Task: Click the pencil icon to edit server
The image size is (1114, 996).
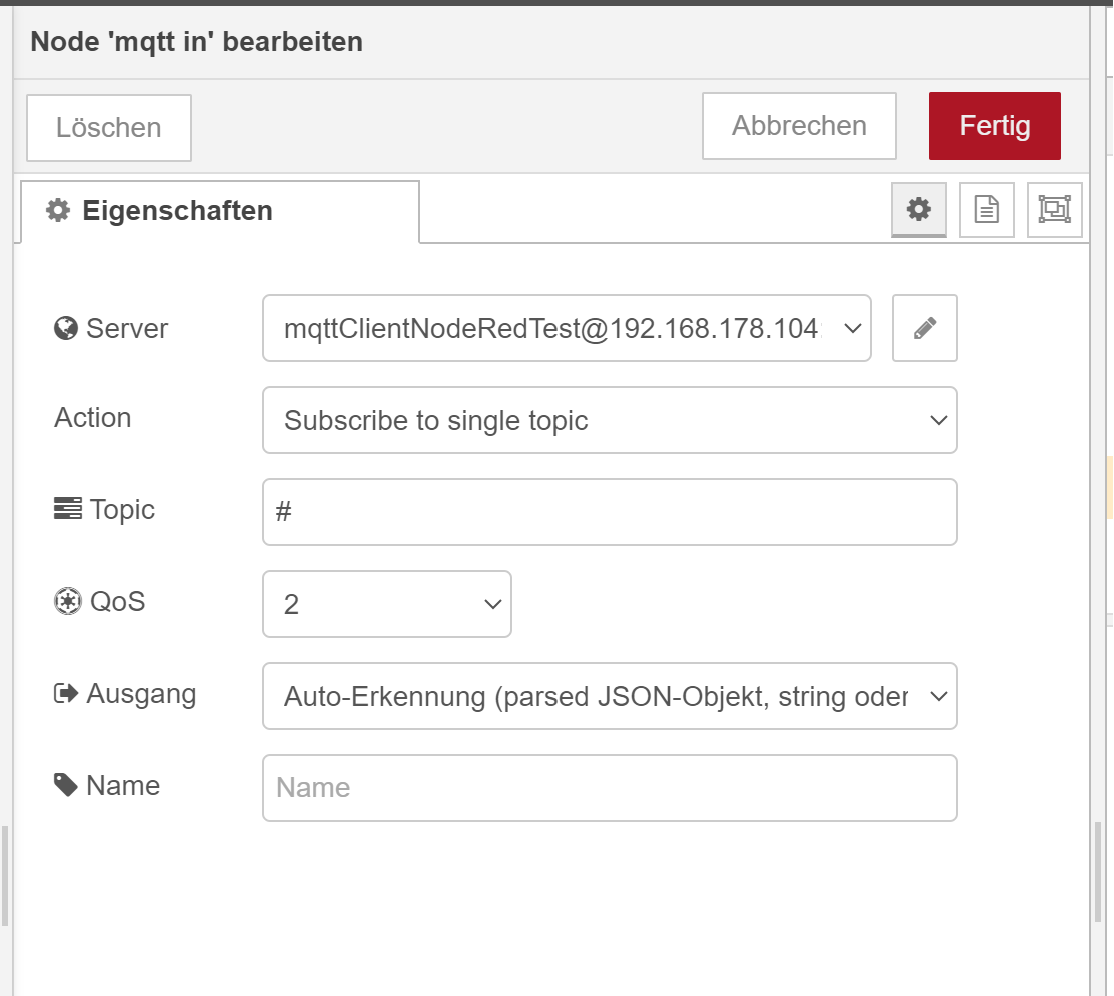Action: coord(925,328)
